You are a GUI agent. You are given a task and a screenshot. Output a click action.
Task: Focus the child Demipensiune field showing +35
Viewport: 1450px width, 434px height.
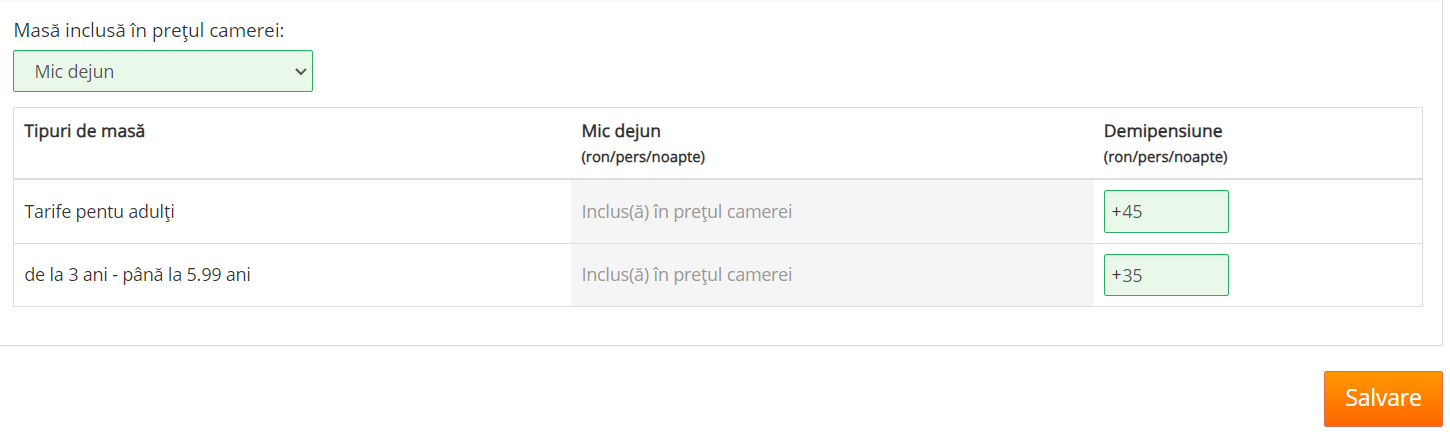pos(1165,275)
